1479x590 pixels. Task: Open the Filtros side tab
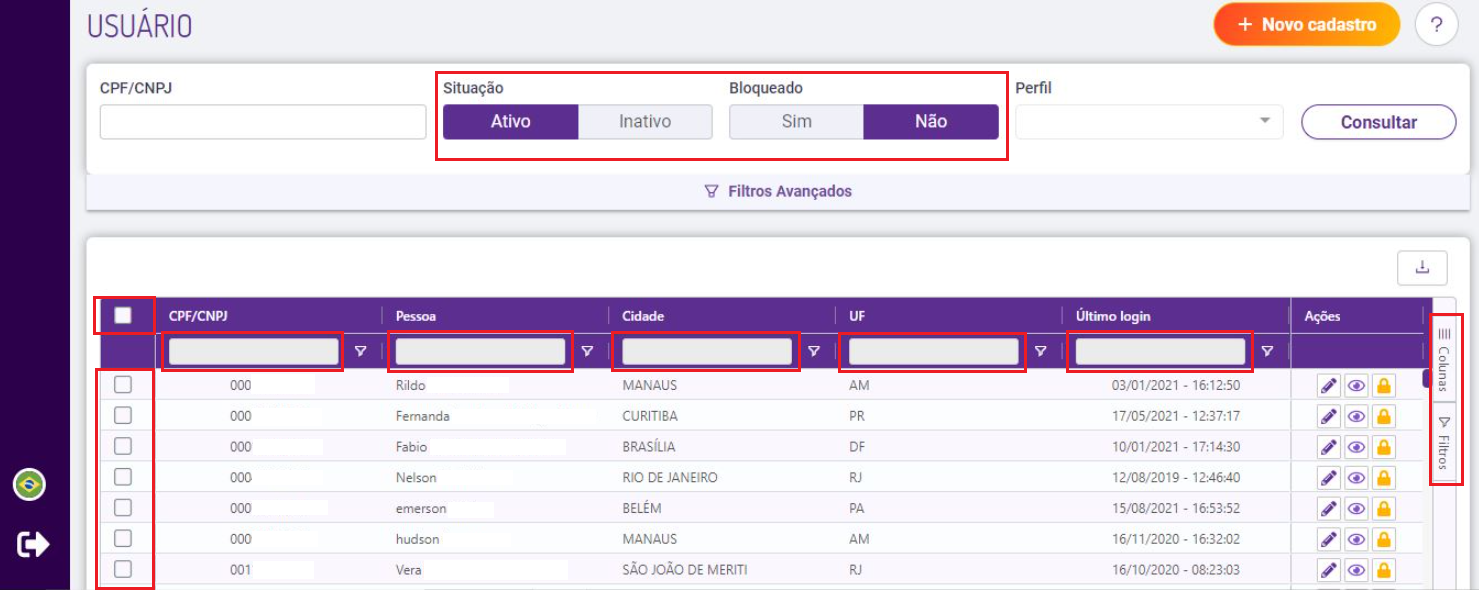(x=1444, y=443)
